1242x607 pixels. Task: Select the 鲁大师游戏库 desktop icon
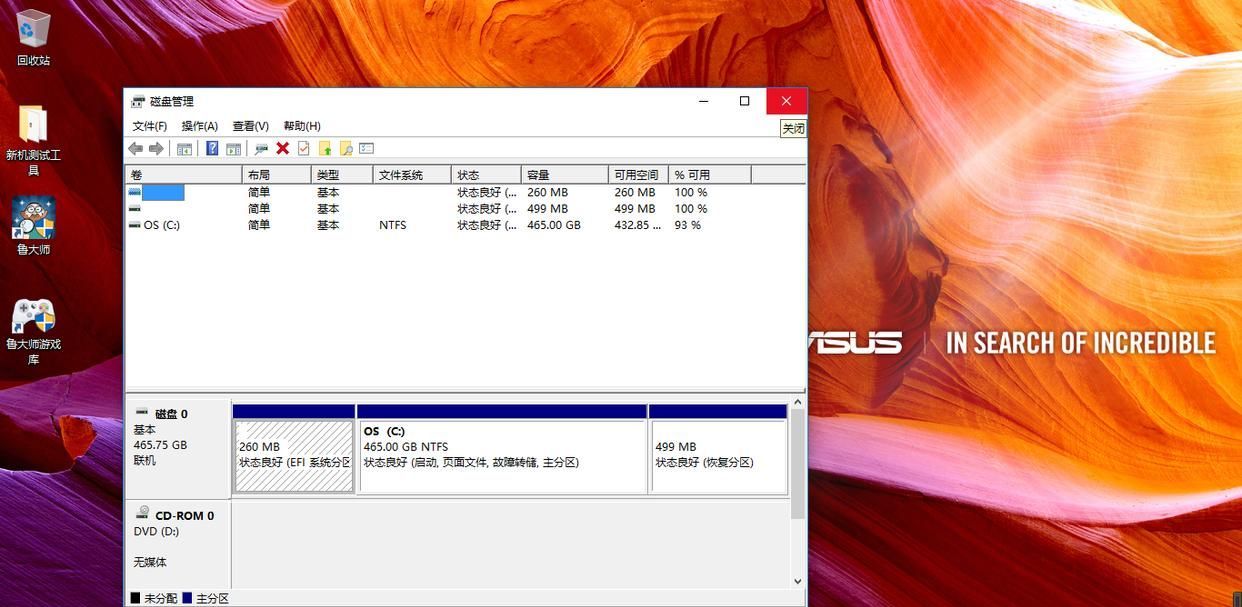(33, 332)
